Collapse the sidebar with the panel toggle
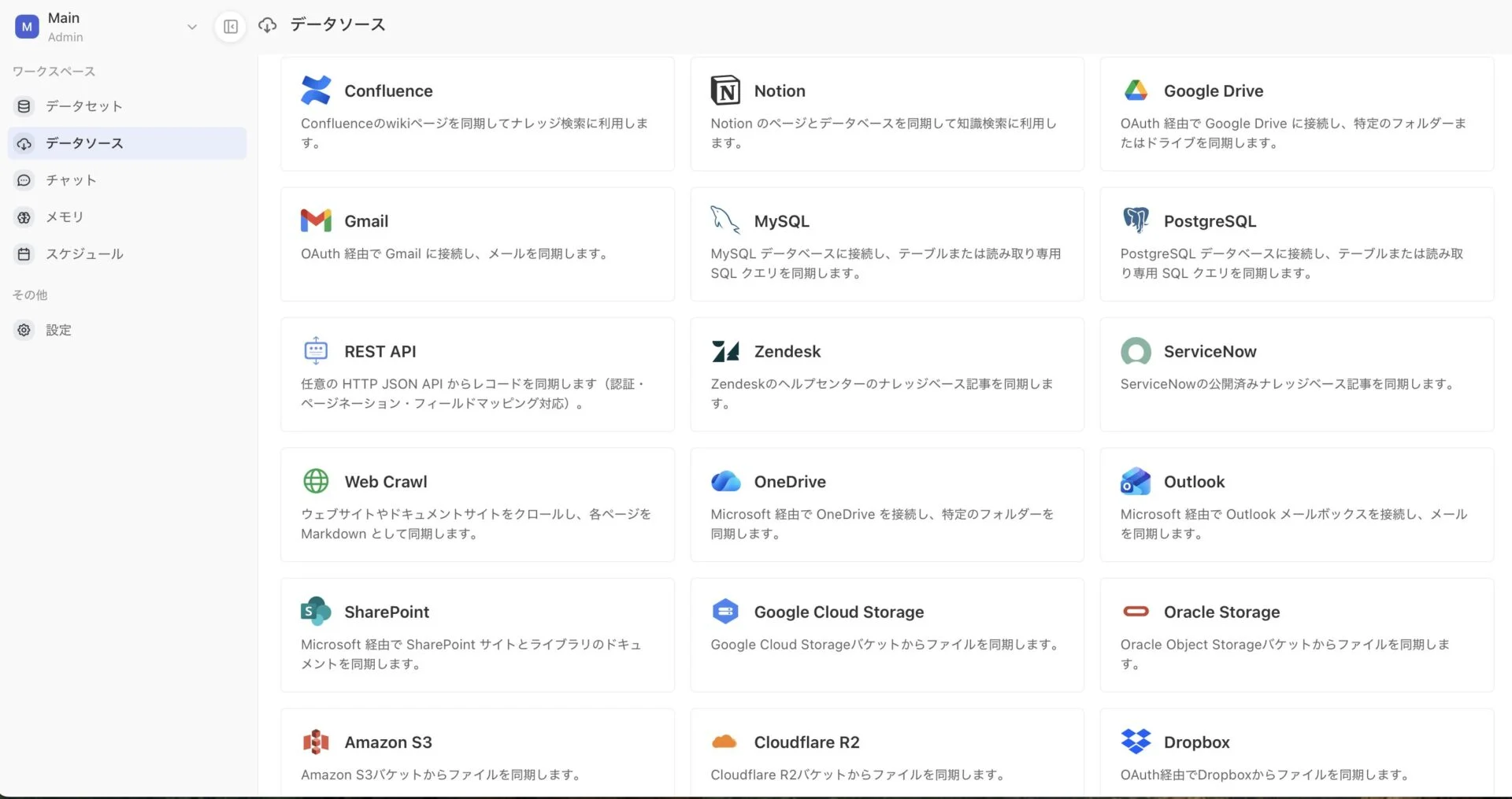The height and width of the screenshot is (799, 1512). (x=230, y=27)
